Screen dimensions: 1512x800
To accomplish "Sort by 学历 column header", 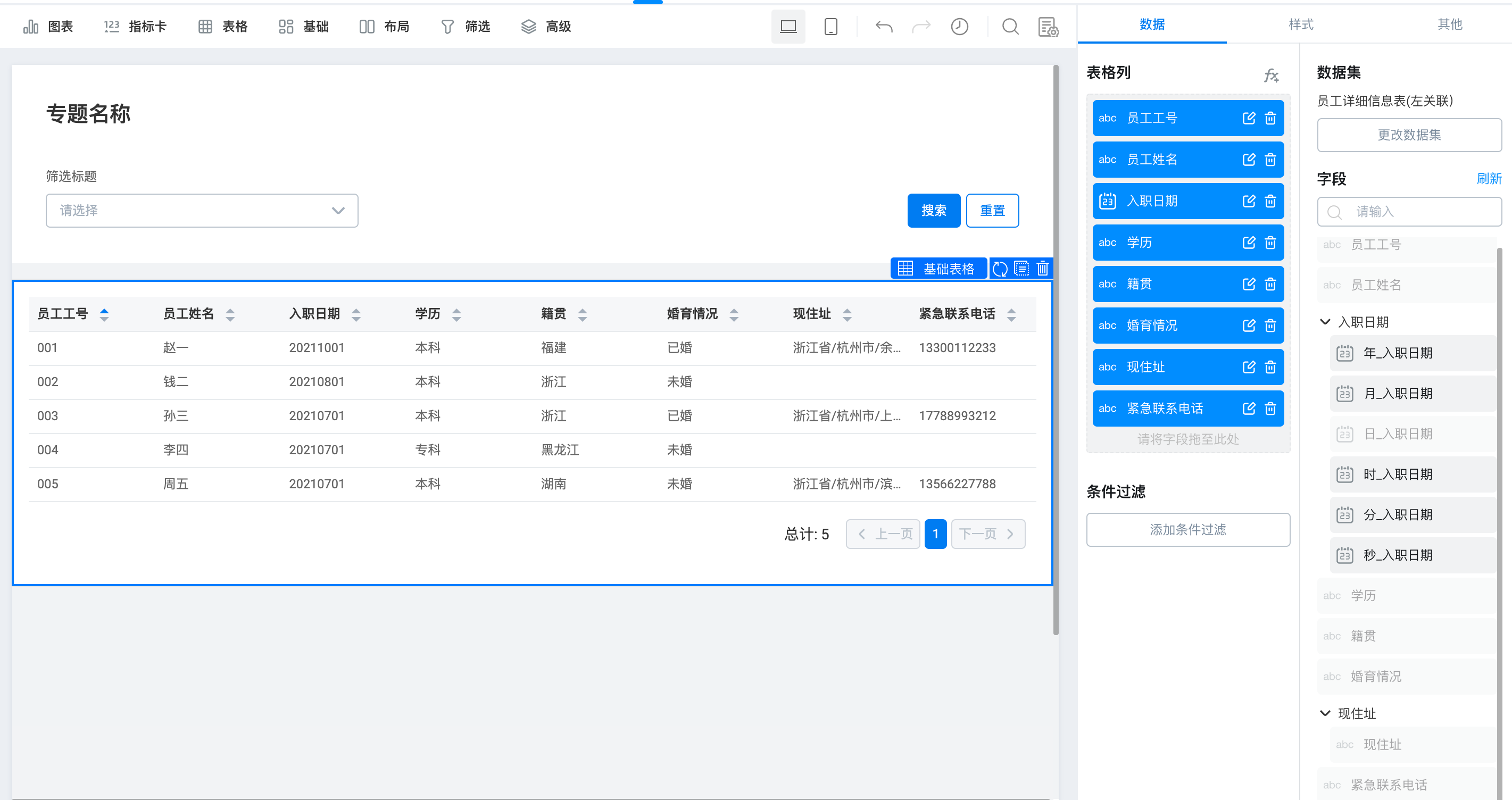I will (x=456, y=314).
